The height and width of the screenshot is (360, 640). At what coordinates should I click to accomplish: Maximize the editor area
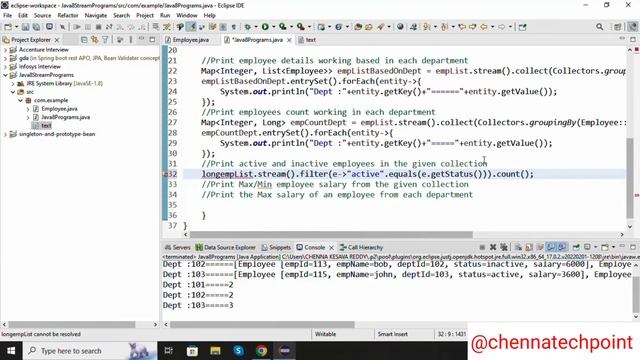[633, 39]
